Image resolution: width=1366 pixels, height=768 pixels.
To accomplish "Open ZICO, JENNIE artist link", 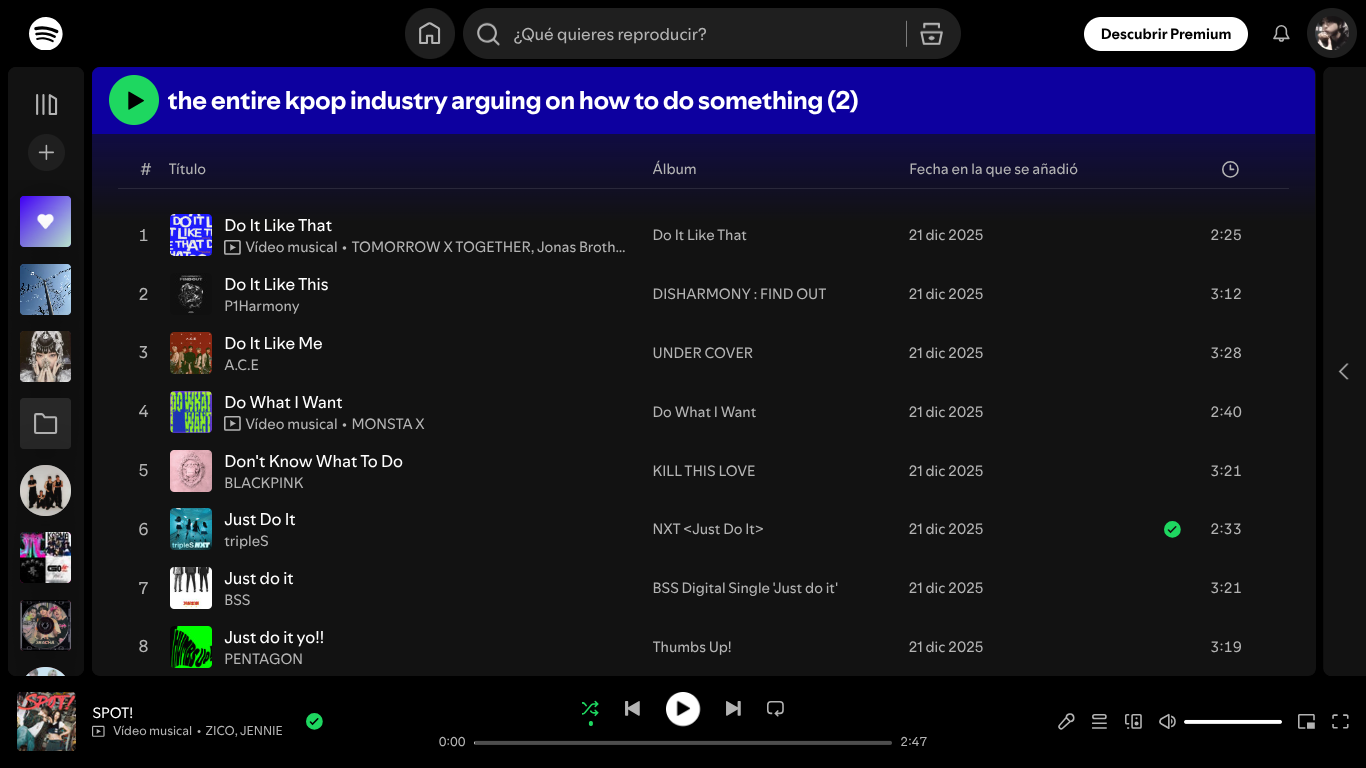I will coord(244,731).
